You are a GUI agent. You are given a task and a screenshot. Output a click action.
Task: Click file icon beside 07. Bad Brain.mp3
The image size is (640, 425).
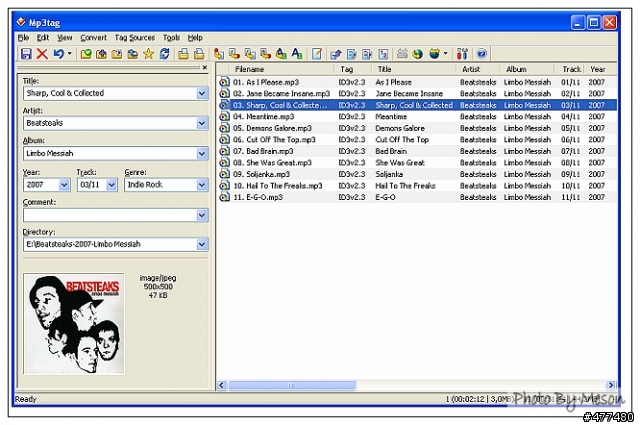[224, 151]
